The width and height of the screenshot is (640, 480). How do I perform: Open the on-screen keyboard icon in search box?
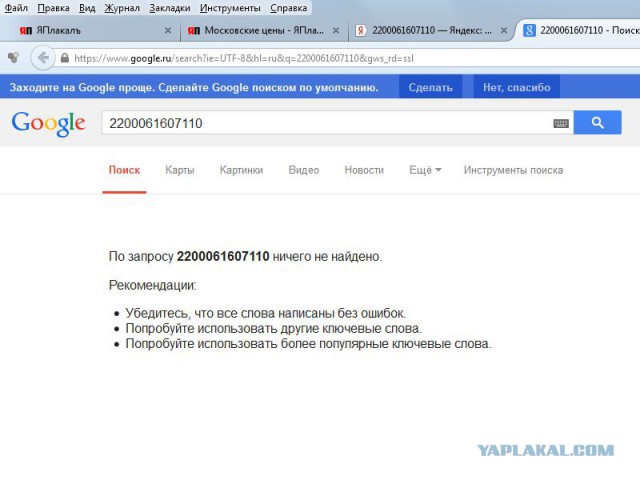point(561,123)
